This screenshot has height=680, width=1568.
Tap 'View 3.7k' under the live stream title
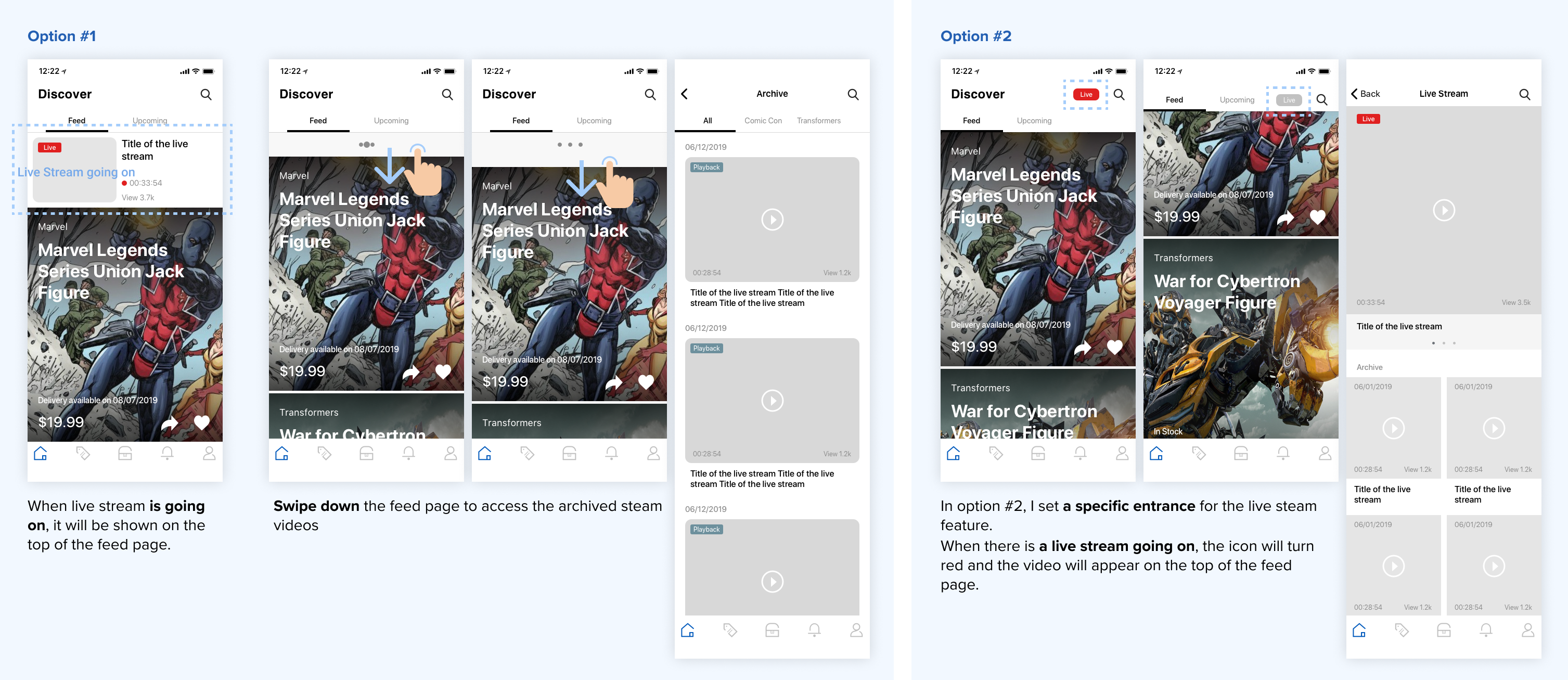click(137, 197)
